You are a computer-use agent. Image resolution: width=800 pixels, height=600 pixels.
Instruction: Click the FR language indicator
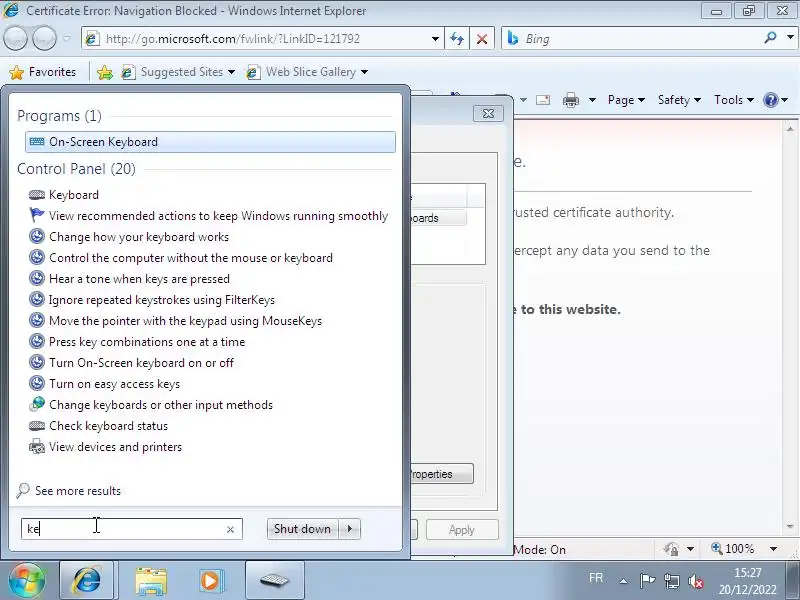pos(595,578)
